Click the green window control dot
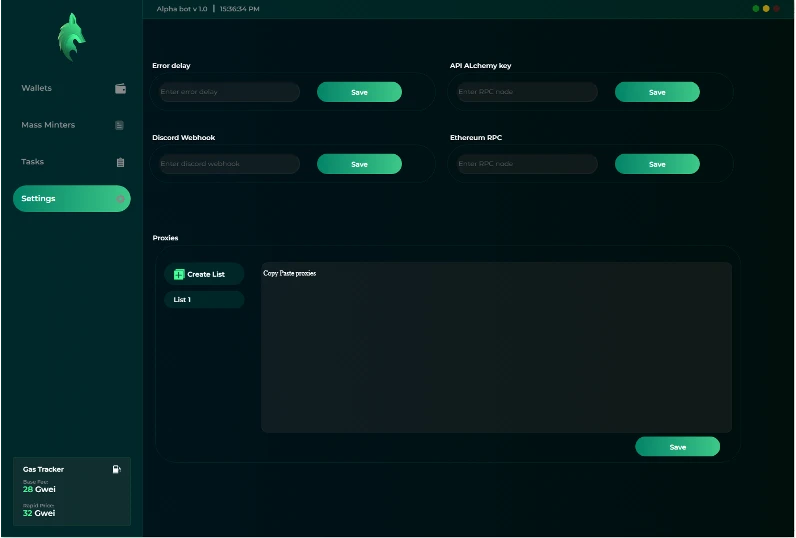This screenshot has width=796, height=538. (x=756, y=9)
